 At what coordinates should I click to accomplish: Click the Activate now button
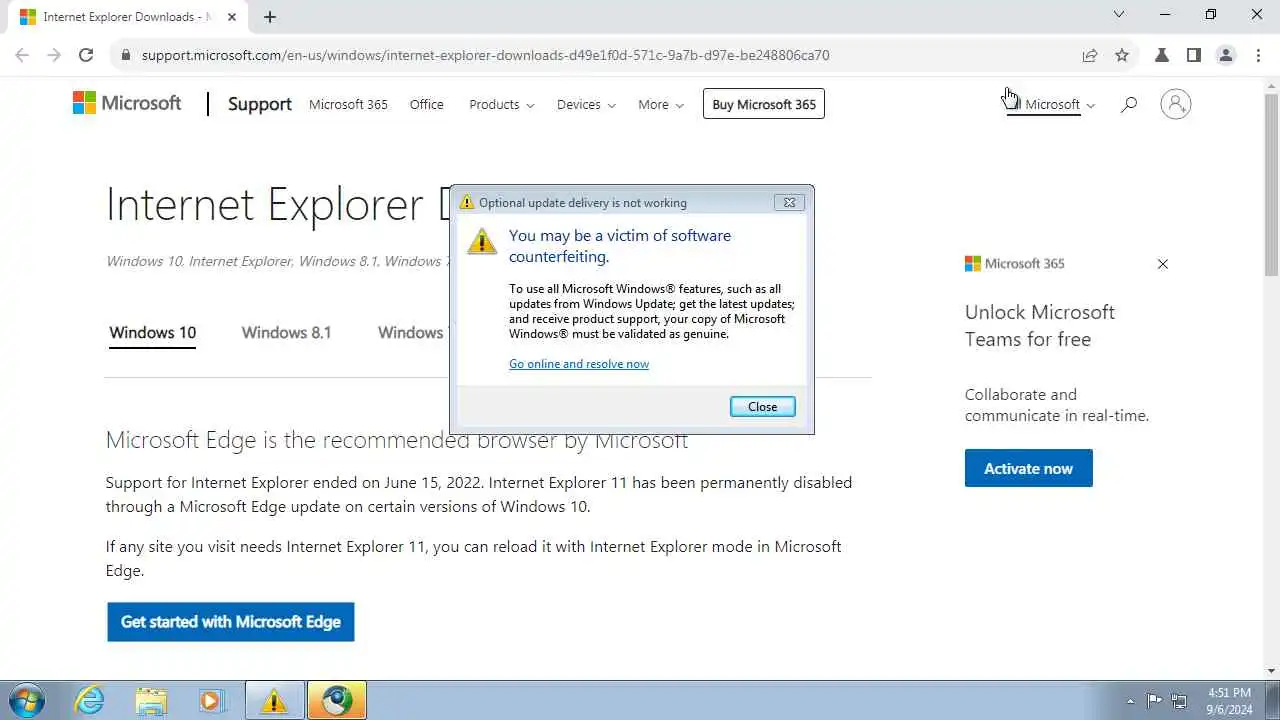(x=1028, y=468)
